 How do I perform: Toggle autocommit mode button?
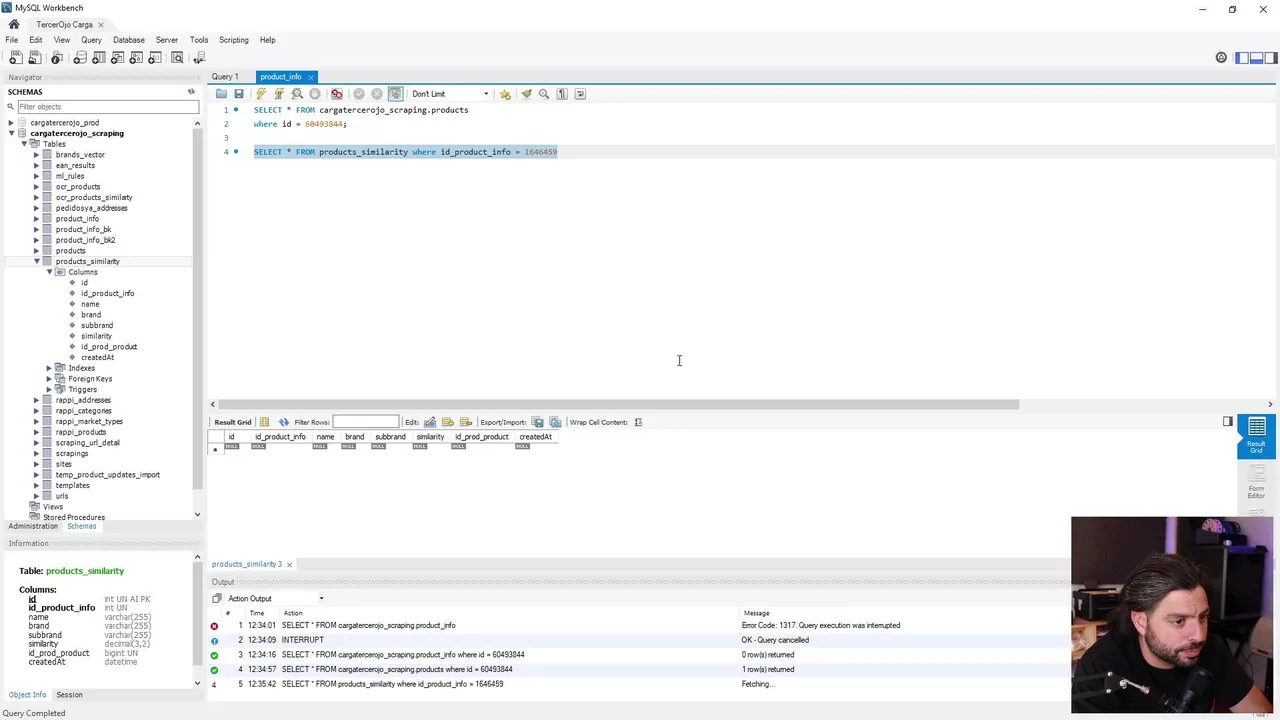pyautogui.click(x=395, y=94)
